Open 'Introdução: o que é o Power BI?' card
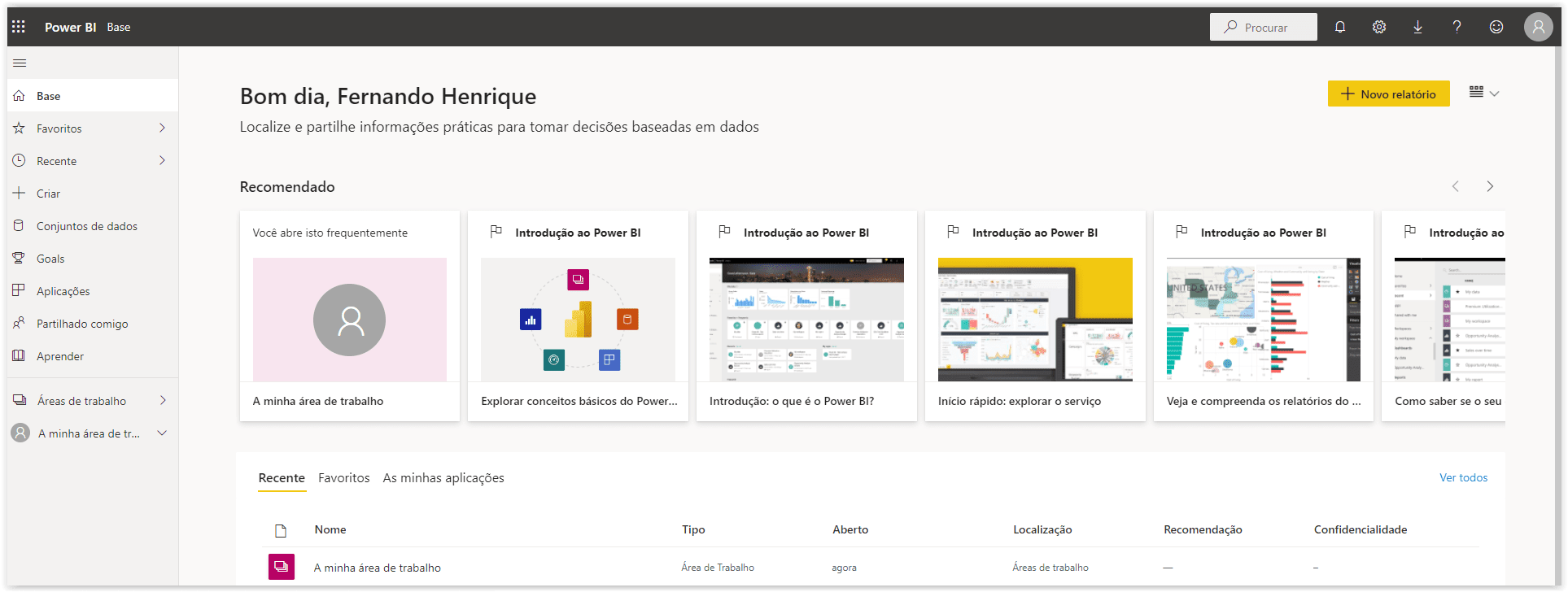The width and height of the screenshot is (1568, 592). click(x=806, y=316)
